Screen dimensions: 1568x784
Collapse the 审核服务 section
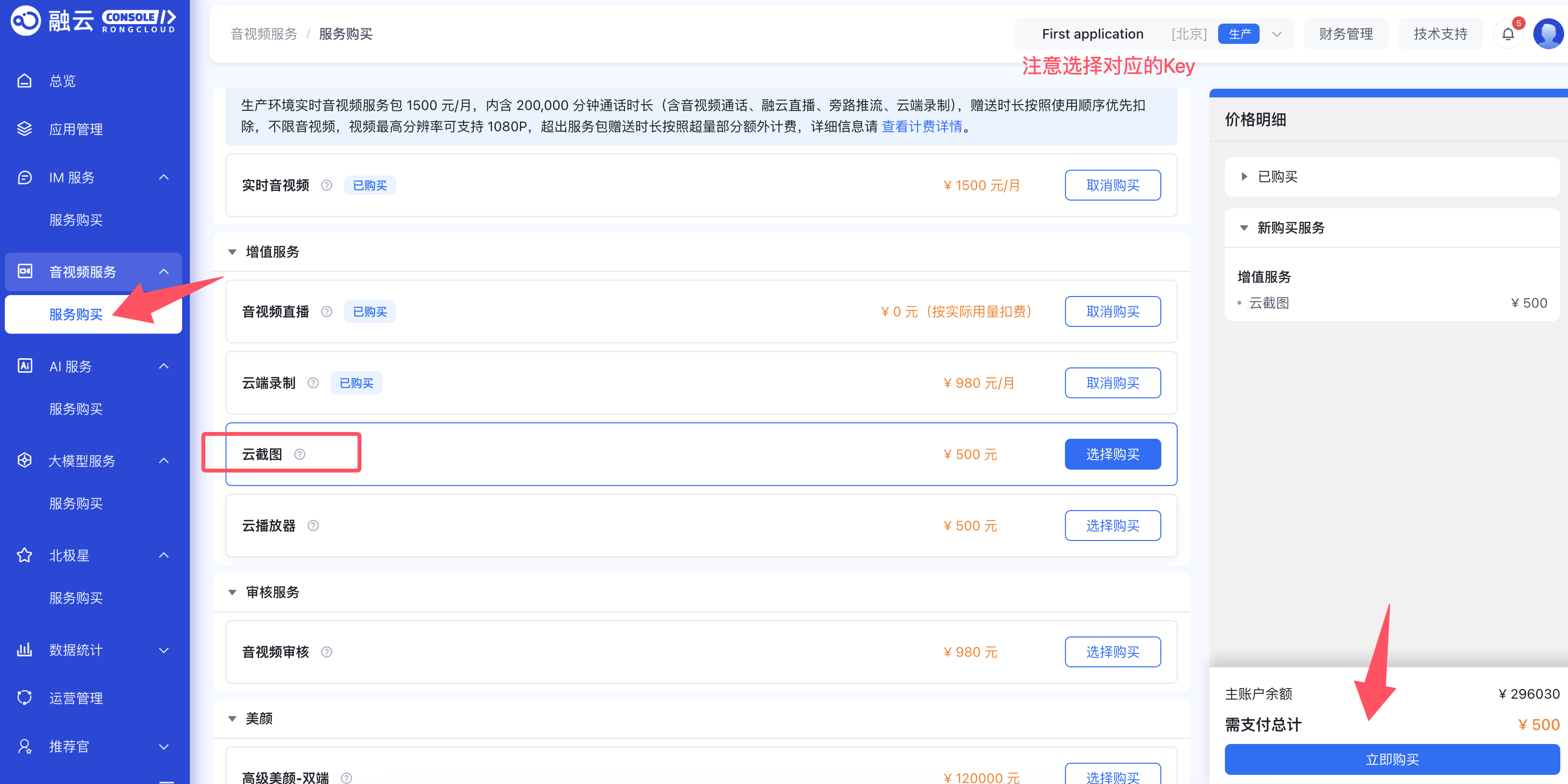[x=233, y=592]
